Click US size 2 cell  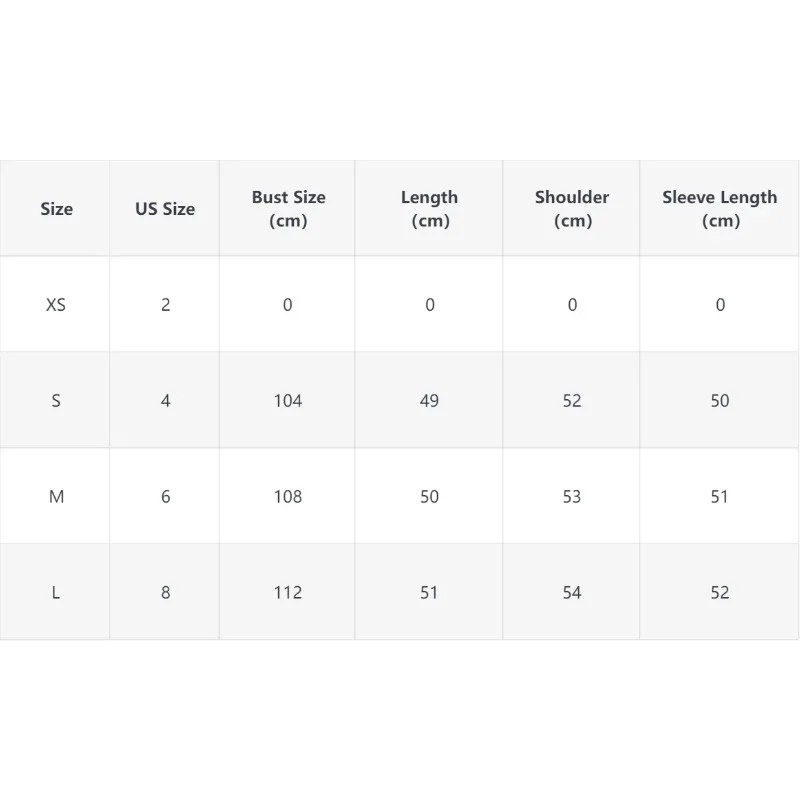[x=165, y=305]
